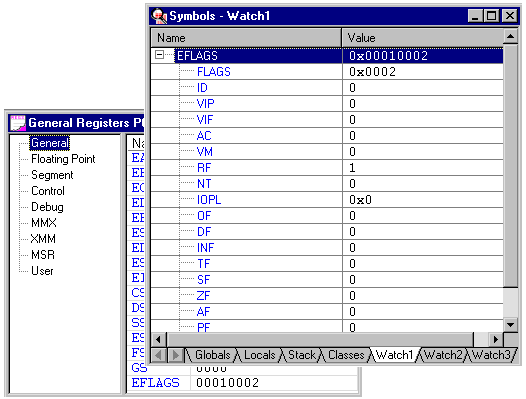Select the Segment register group
The height and width of the screenshot is (399, 526).
point(52,175)
